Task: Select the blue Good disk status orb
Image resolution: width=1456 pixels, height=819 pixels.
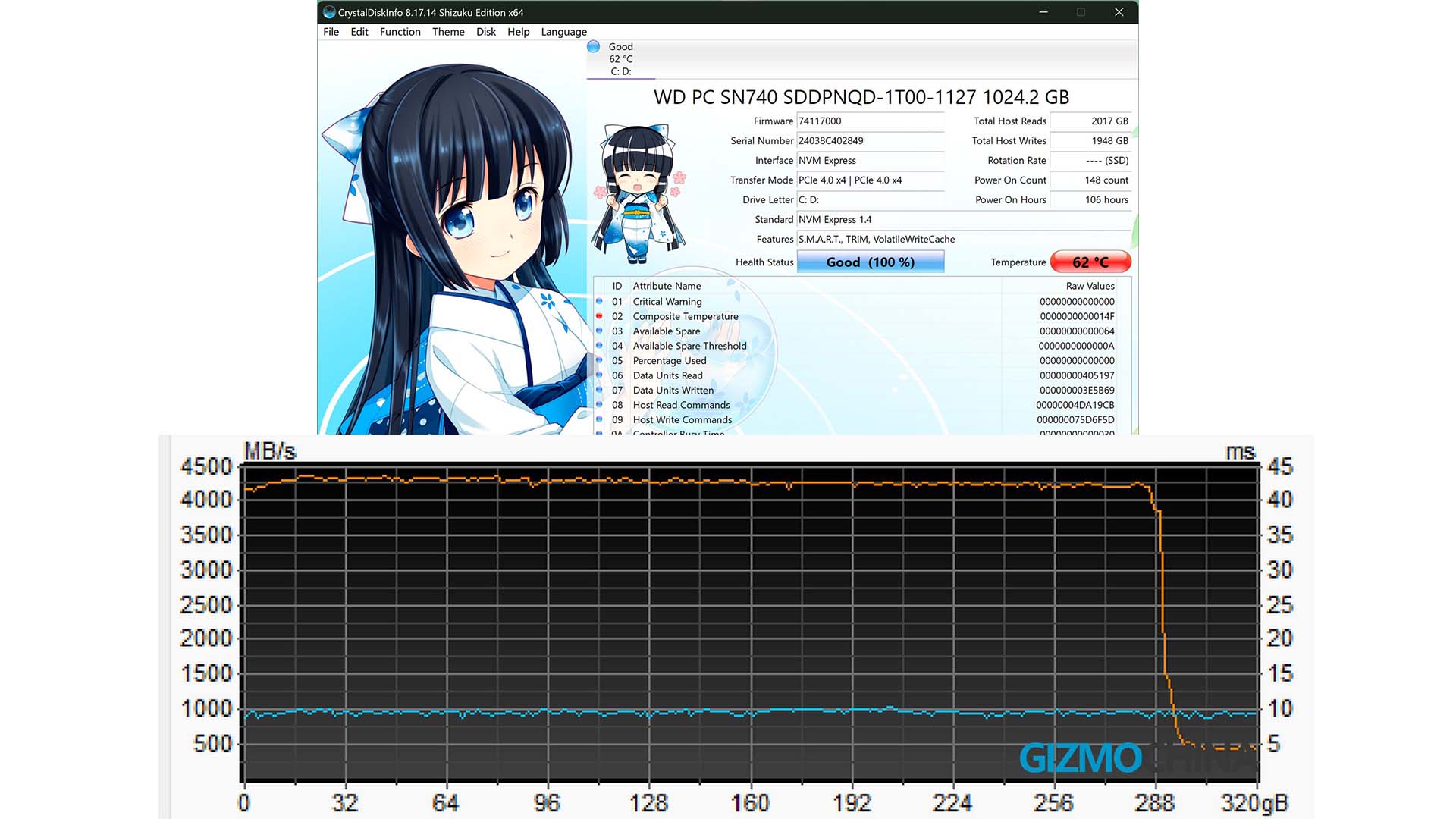Action: point(594,47)
